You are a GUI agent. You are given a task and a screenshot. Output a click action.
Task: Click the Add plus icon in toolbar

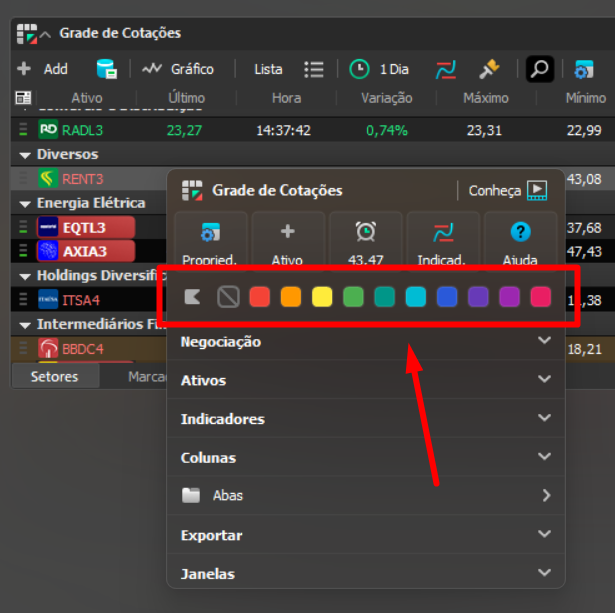24,69
